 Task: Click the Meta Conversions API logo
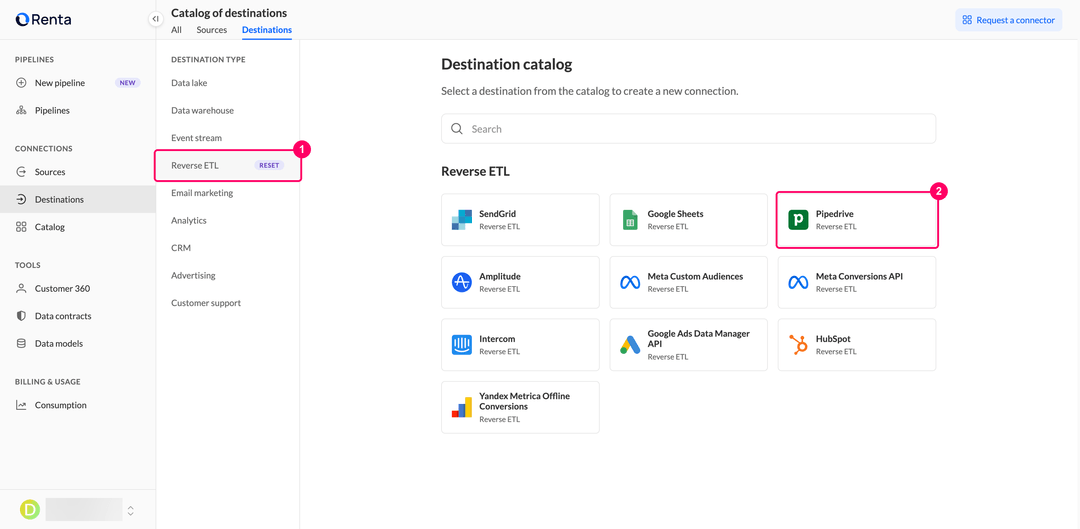click(x=798, y=282)
